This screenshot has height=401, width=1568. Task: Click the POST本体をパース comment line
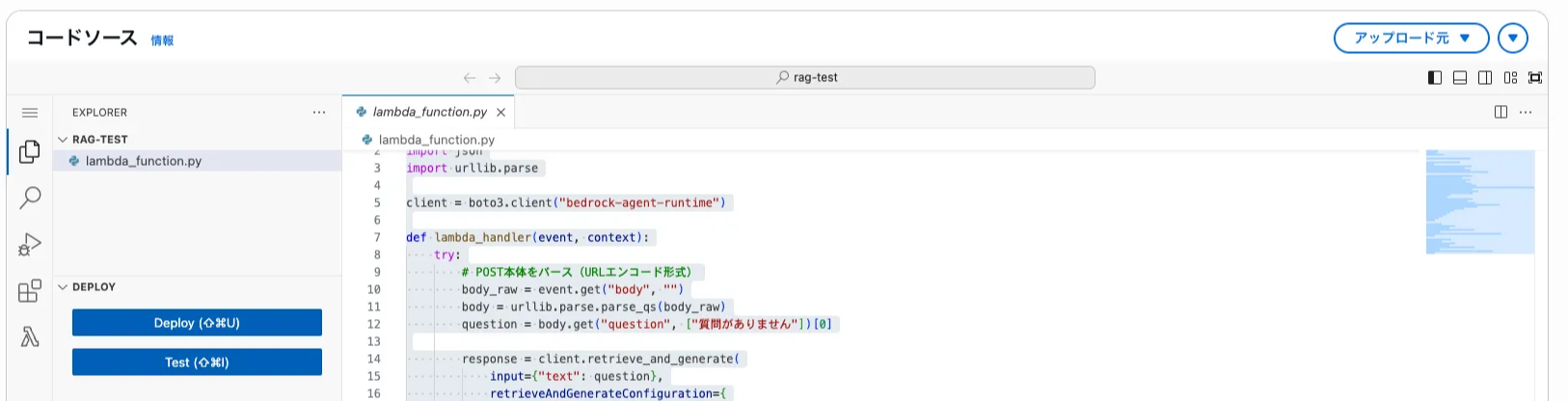[x=577, y=273]
